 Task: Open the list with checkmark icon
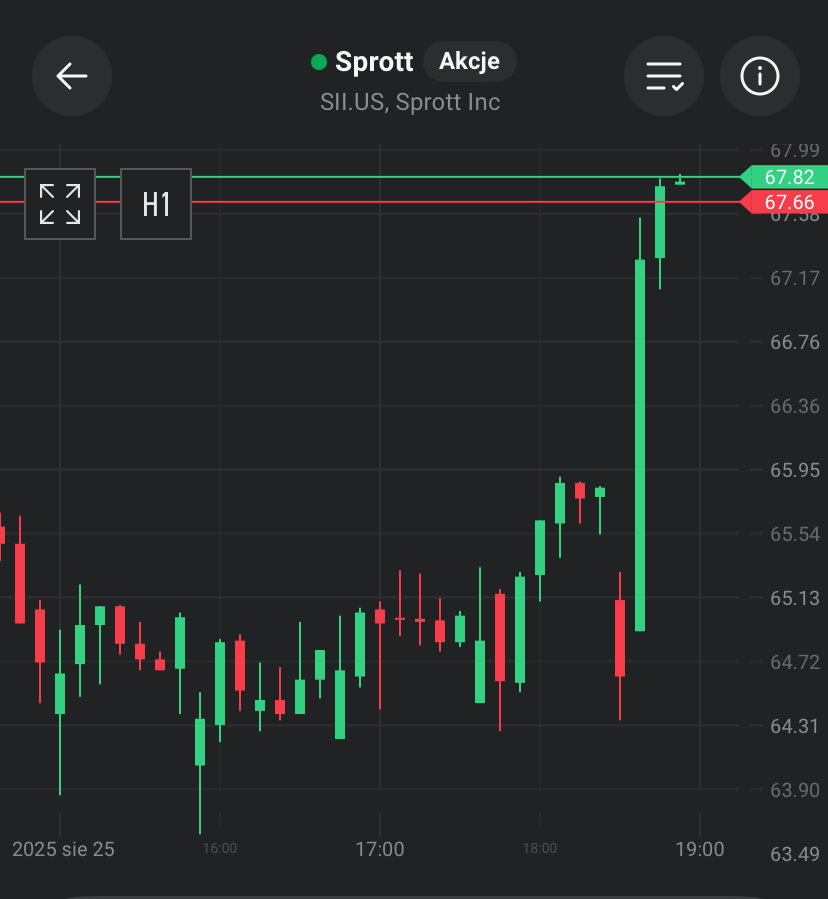tap(664, 76)
